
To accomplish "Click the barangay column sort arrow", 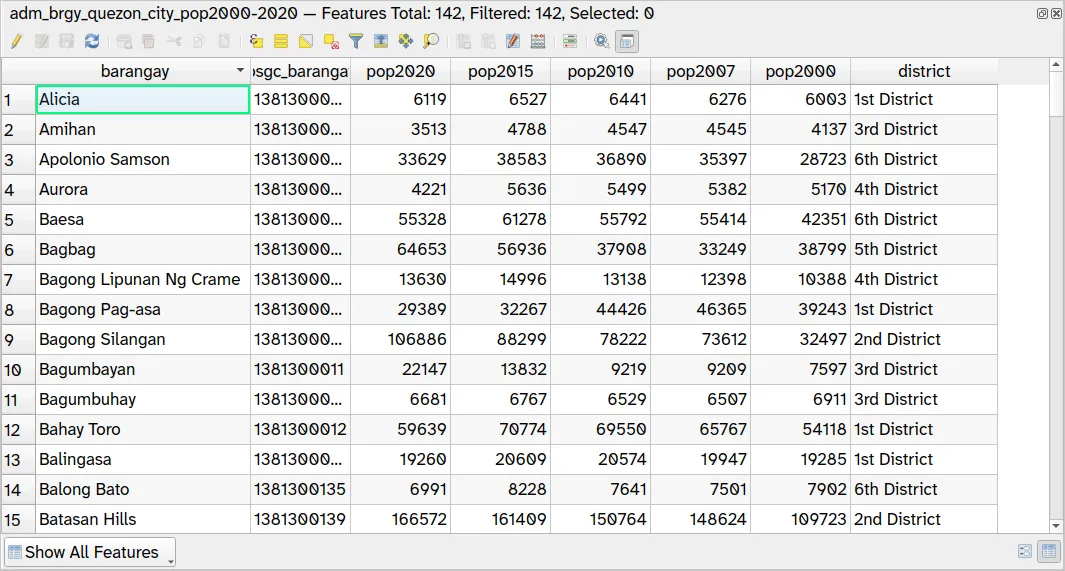I will pos(240,71).
